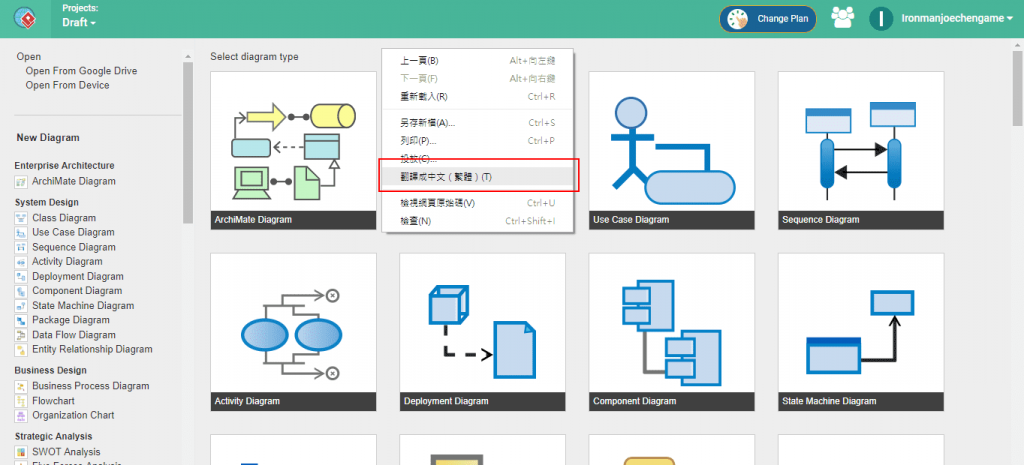Click the Visual Paradigm logo icon
This screenshot has height=465, width=1024.
point(24,18)
